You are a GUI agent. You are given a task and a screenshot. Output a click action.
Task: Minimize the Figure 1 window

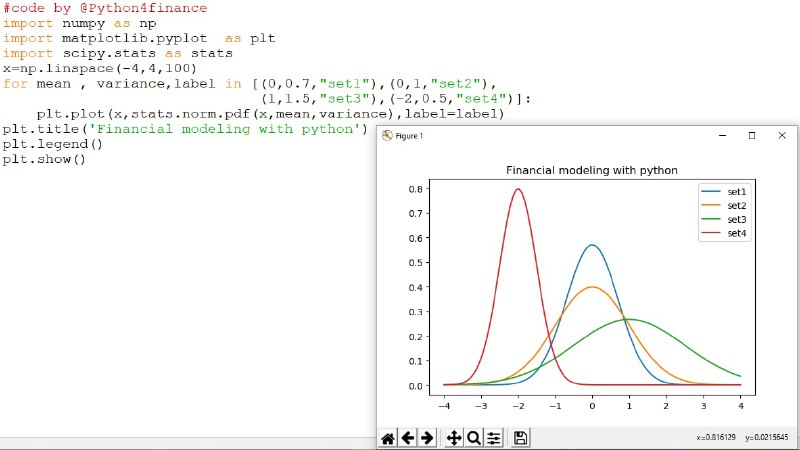point(722,136)
